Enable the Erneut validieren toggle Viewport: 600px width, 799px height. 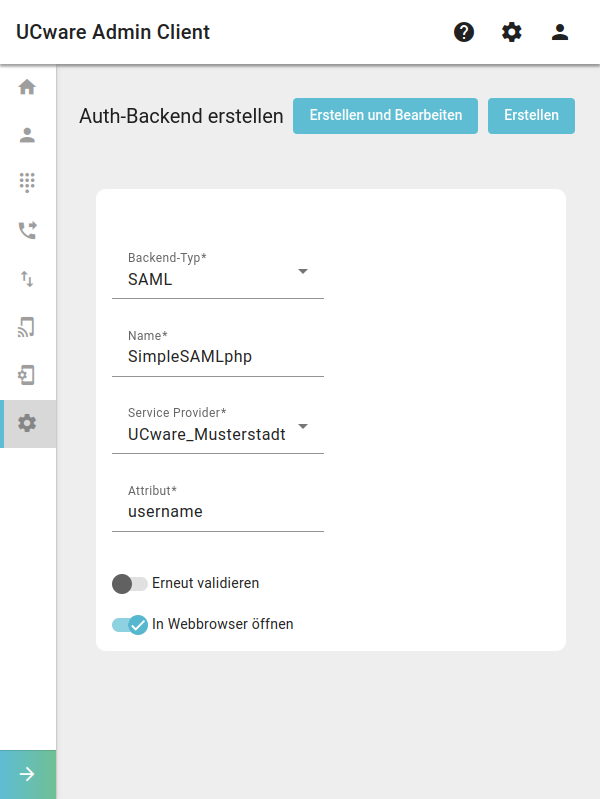coord(129,583)
